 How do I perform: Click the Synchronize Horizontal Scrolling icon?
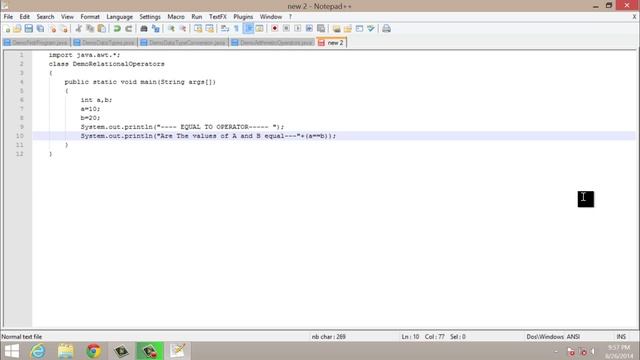[209, 29]
